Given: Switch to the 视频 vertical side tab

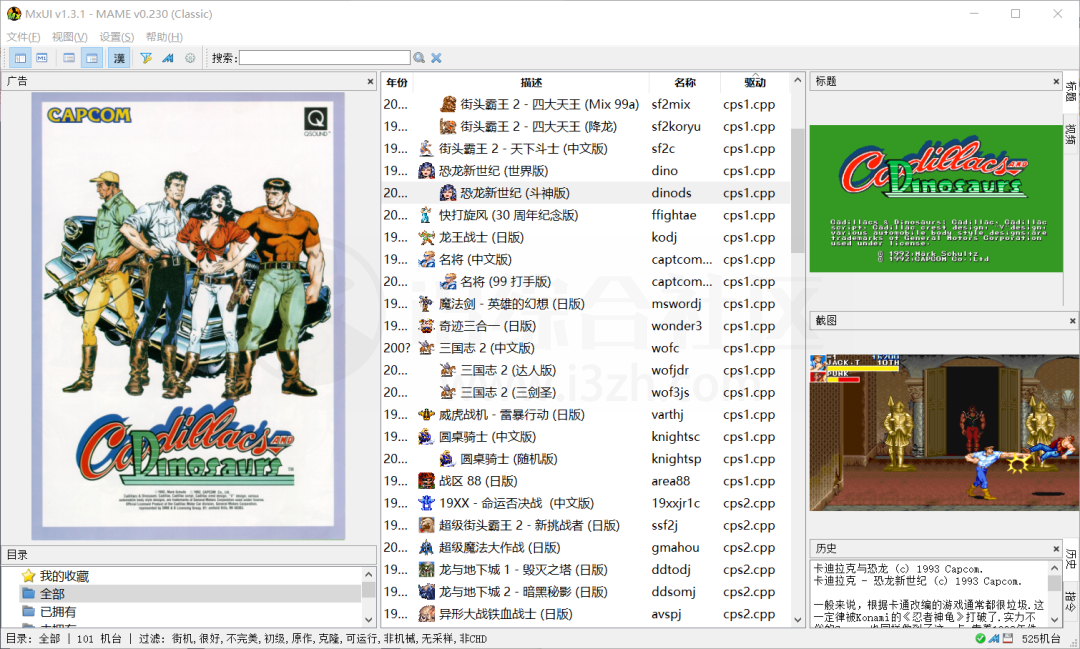Looking at the screenshot, I should click(x=1071, y=134).
